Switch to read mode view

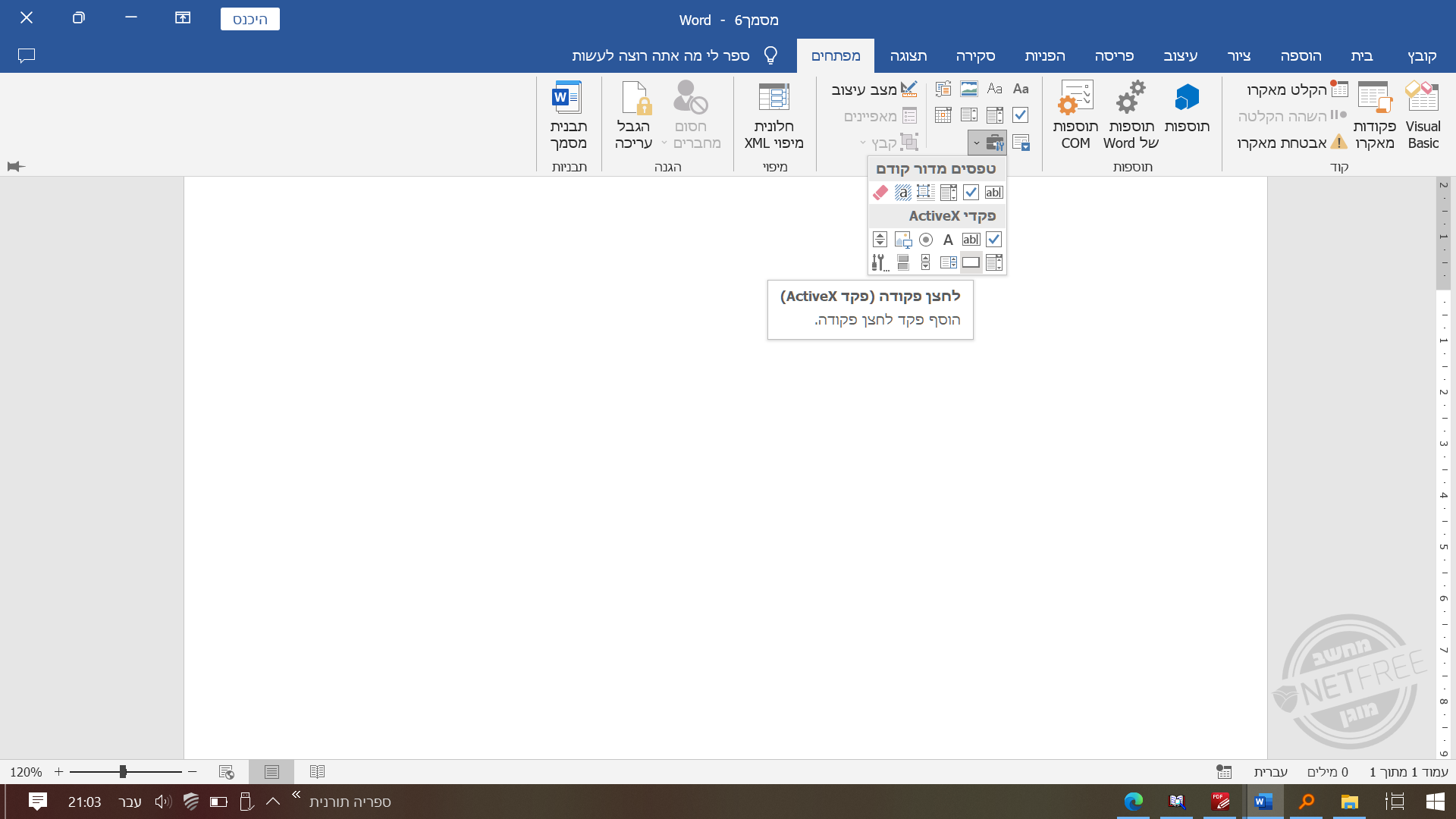317,772
